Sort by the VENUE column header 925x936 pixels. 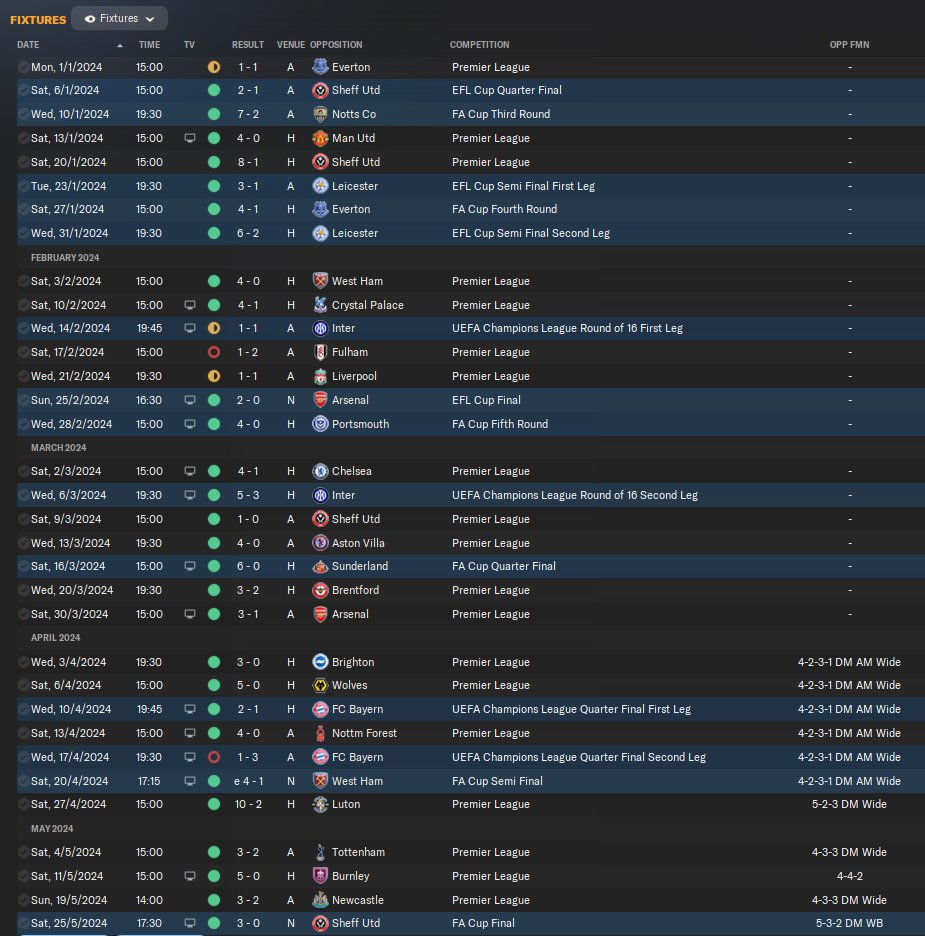tap(291, 45)
